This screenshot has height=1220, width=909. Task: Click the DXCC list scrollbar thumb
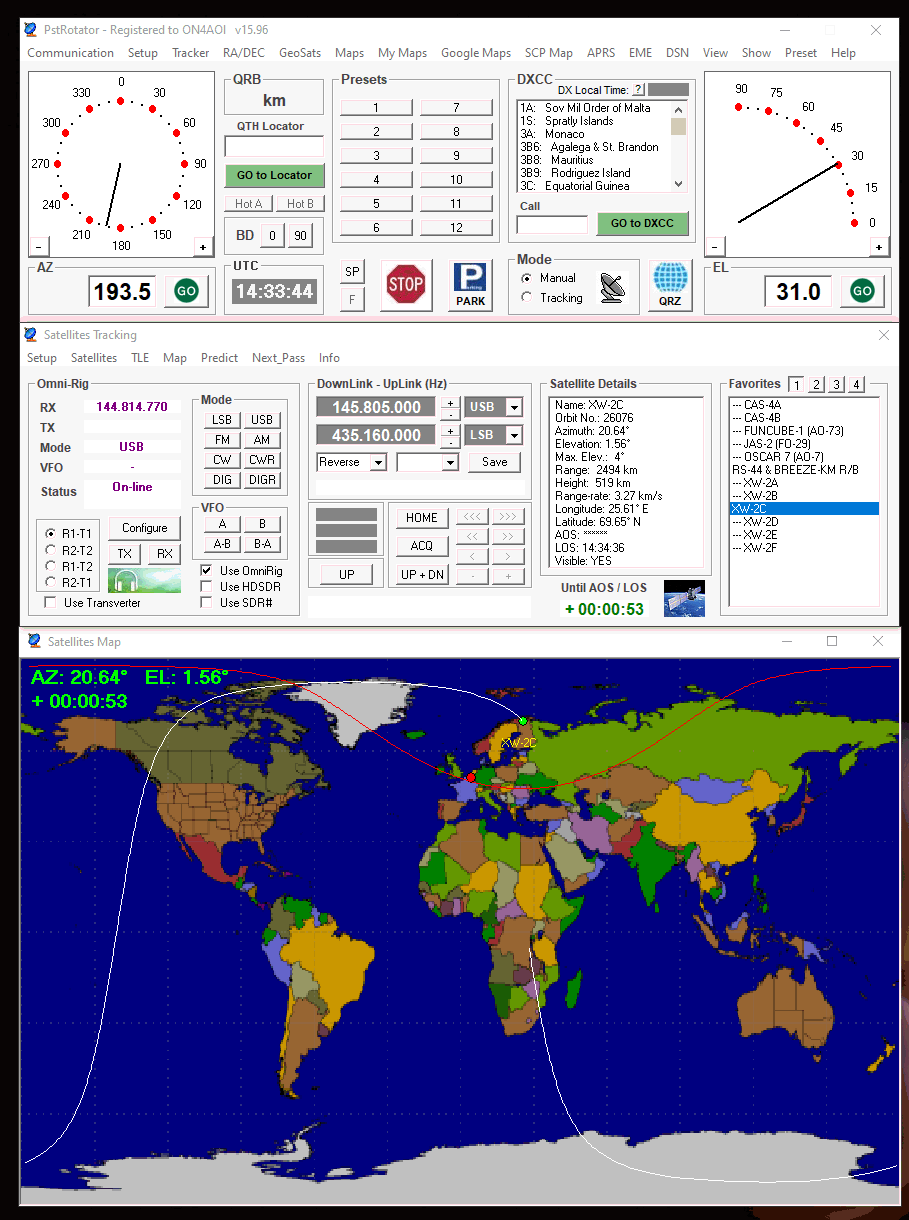tap(679, 126)
